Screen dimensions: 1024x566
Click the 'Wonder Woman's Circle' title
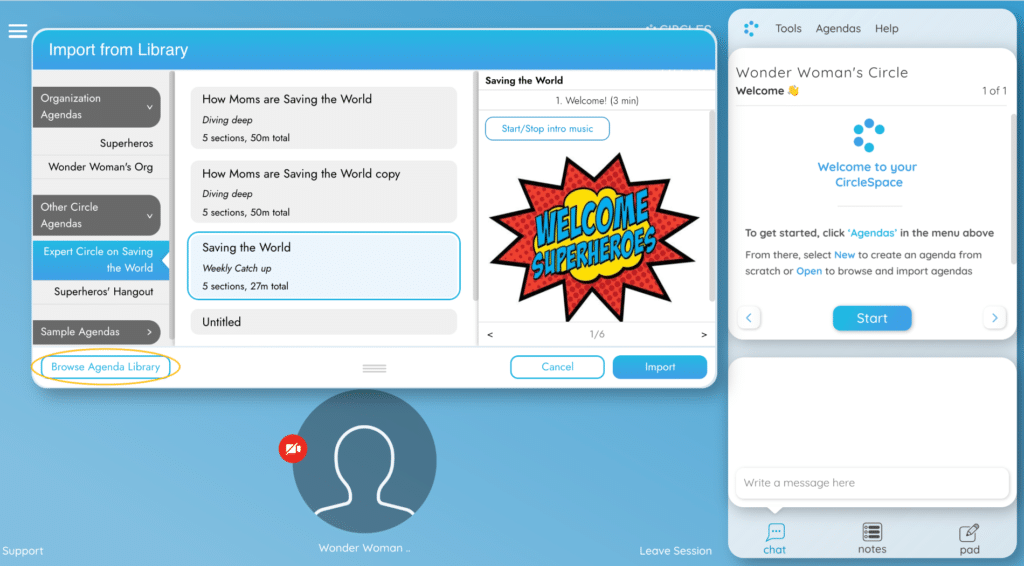pos(822,72)
